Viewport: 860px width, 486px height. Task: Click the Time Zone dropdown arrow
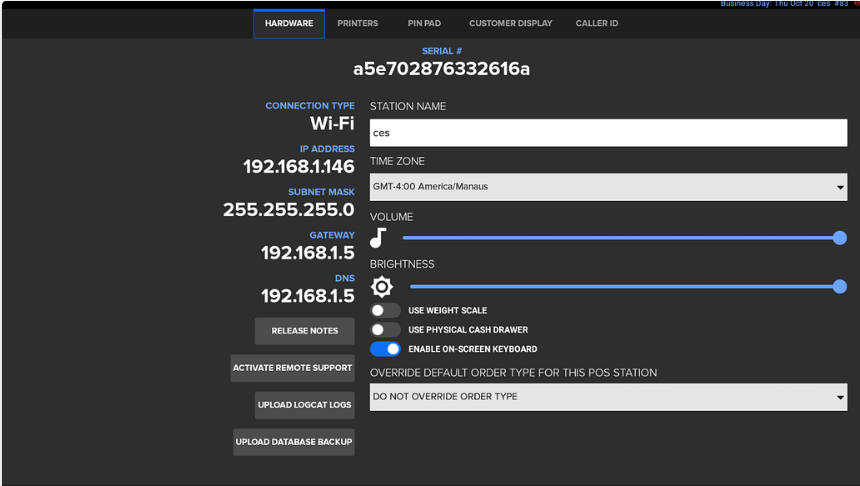pyautogui.click(x=840, y=187)
